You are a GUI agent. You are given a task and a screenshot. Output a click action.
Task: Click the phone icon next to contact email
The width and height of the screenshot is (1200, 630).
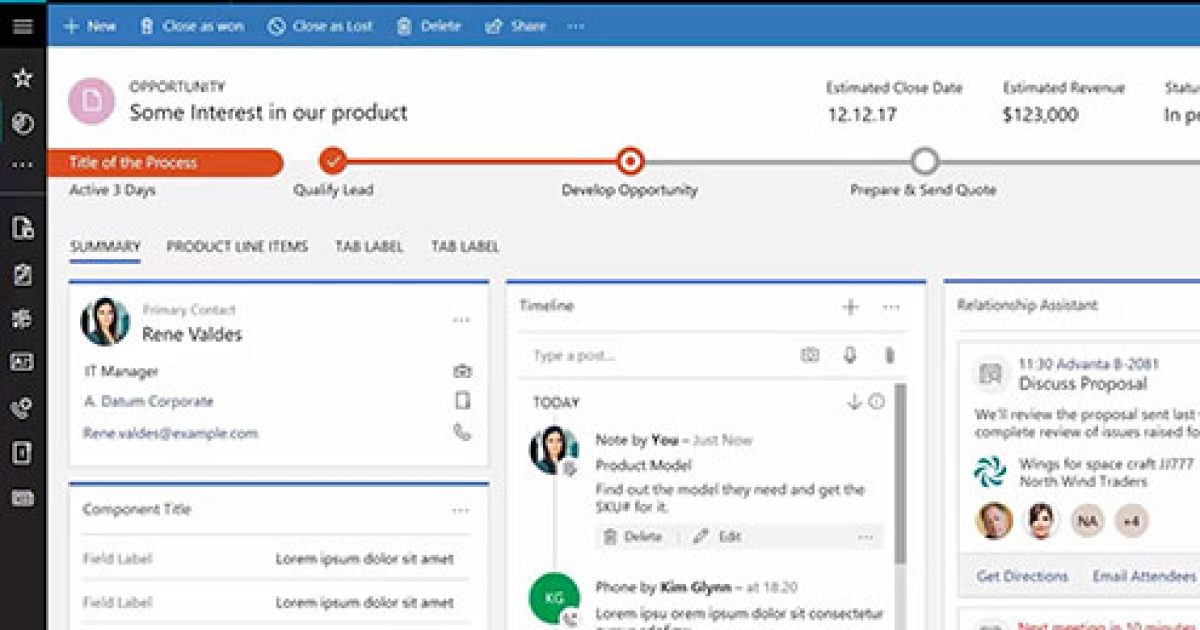462,432
